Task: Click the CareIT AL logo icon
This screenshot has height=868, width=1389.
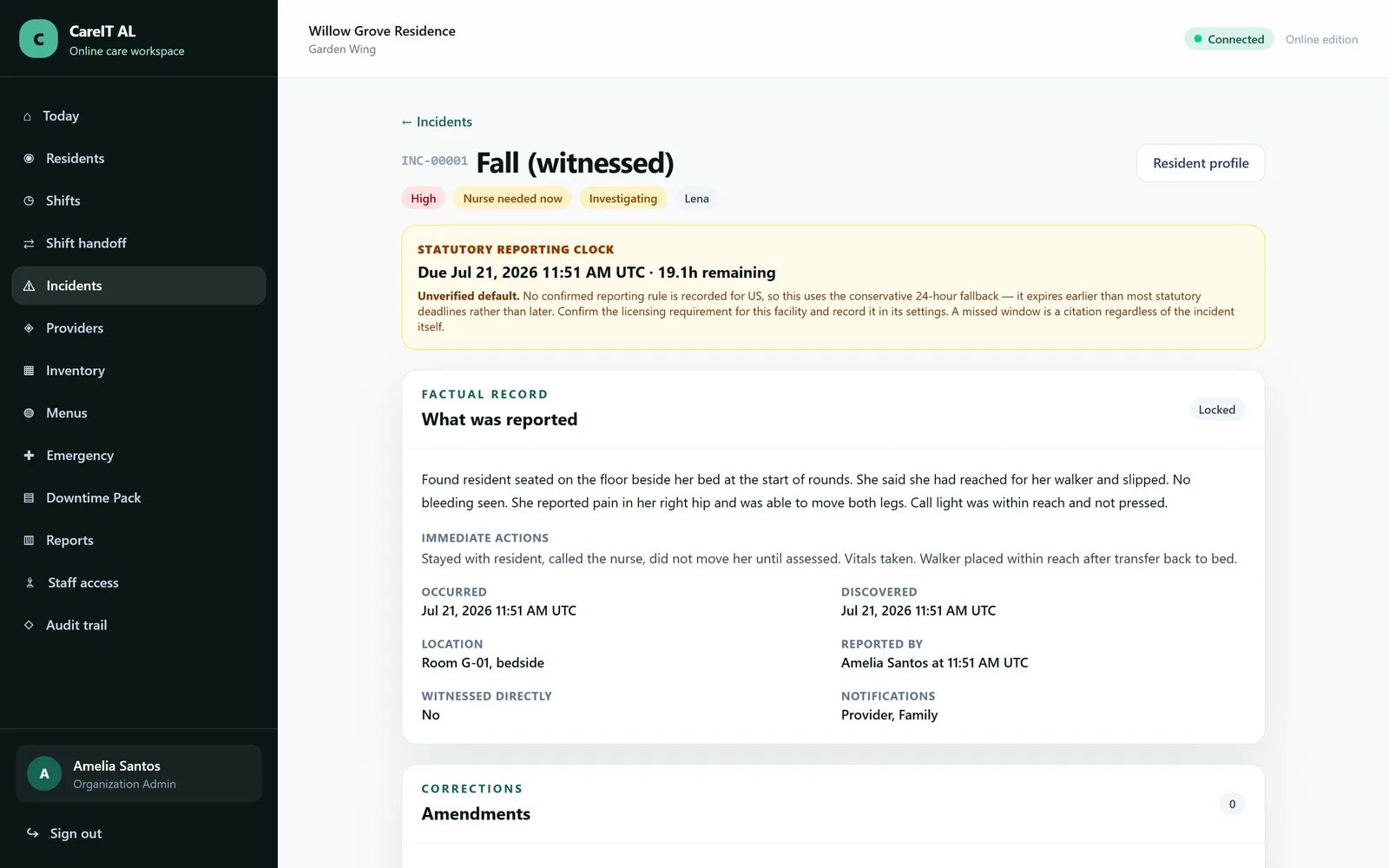Action: pos(38,39)
